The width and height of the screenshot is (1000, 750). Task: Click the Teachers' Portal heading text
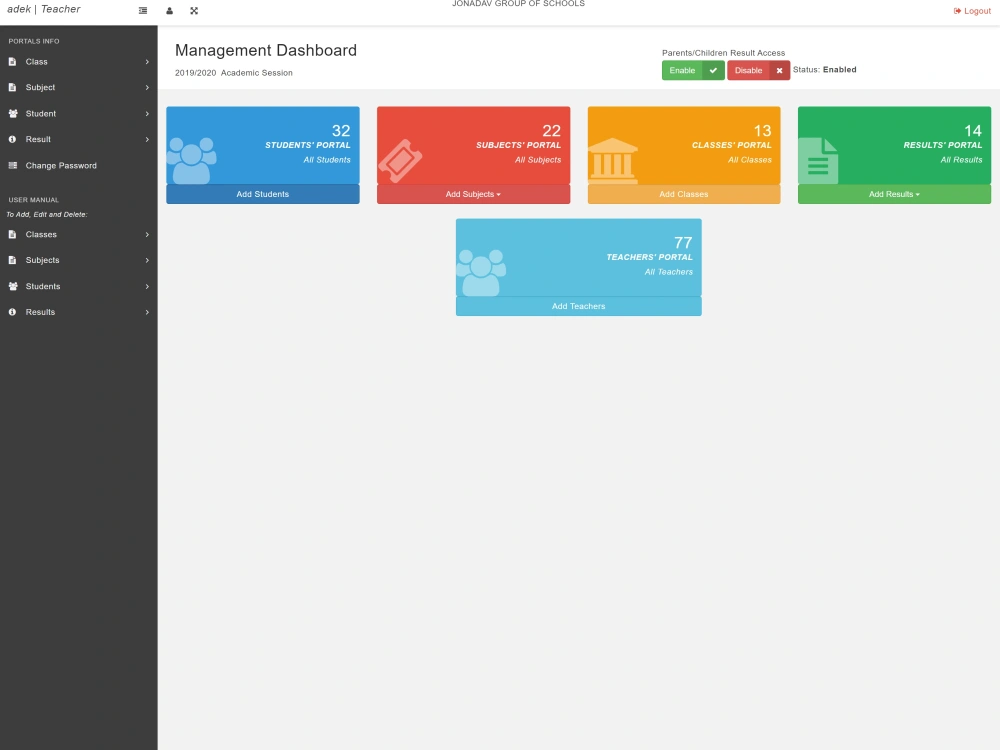649,258
